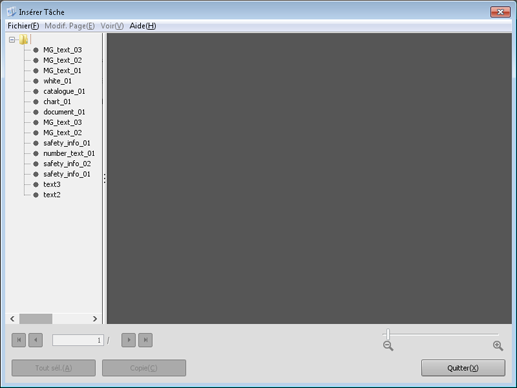Select the number_text_01 tree item

69,153
